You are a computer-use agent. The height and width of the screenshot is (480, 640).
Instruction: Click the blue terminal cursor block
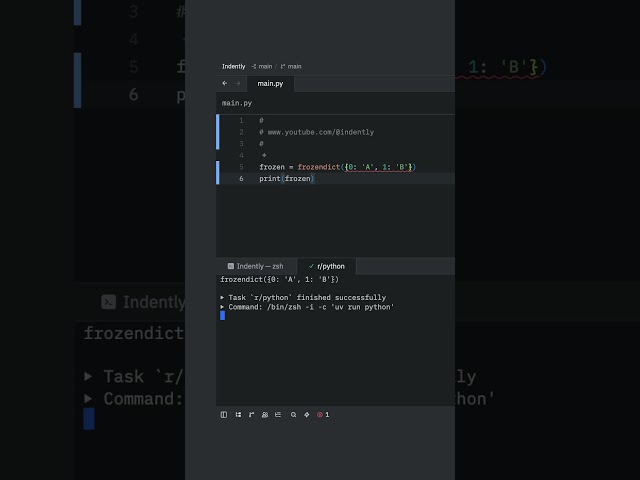222,316
